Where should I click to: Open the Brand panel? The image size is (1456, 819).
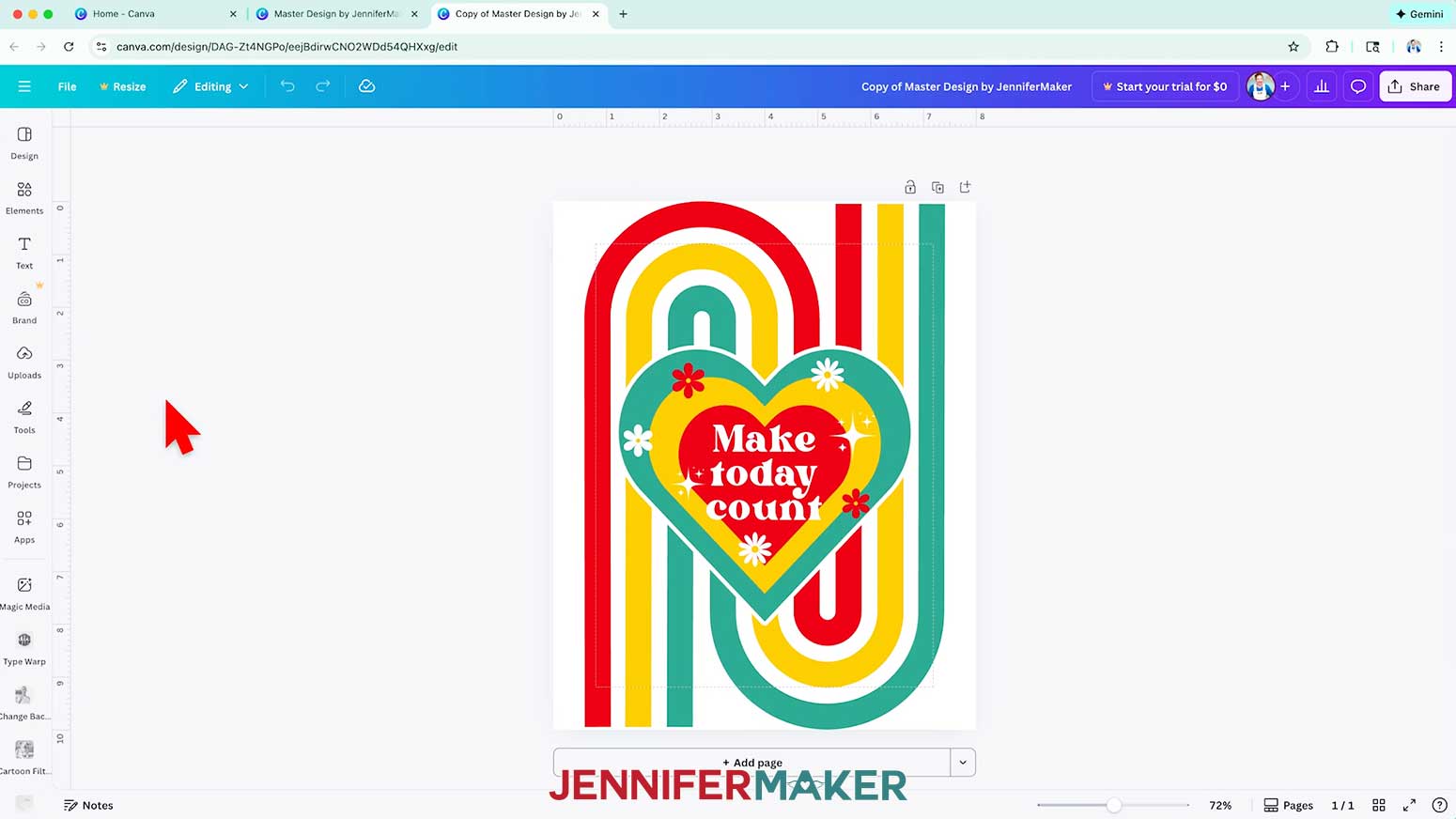(24, 308)
